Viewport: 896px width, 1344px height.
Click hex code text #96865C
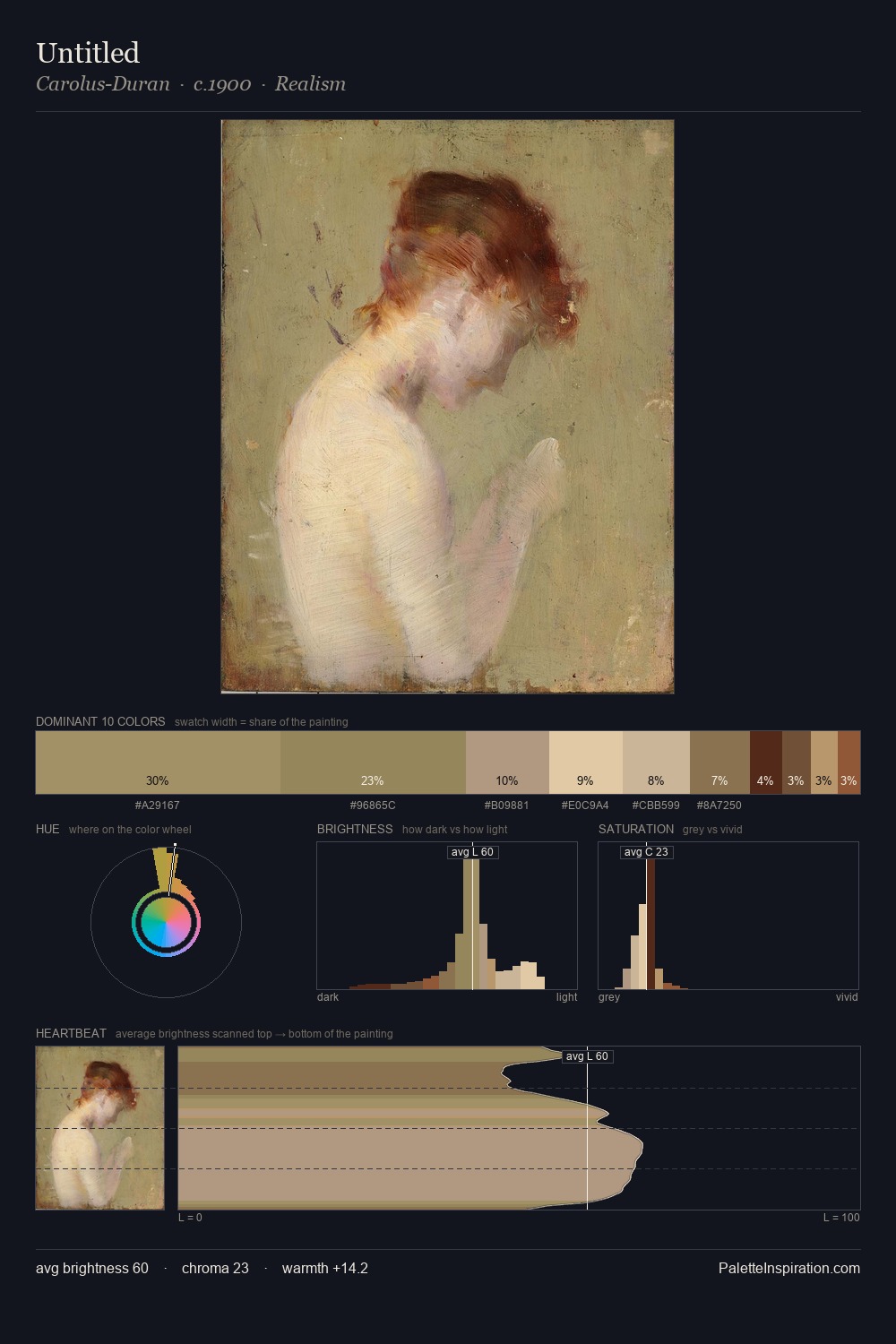(x=373, y=805)
